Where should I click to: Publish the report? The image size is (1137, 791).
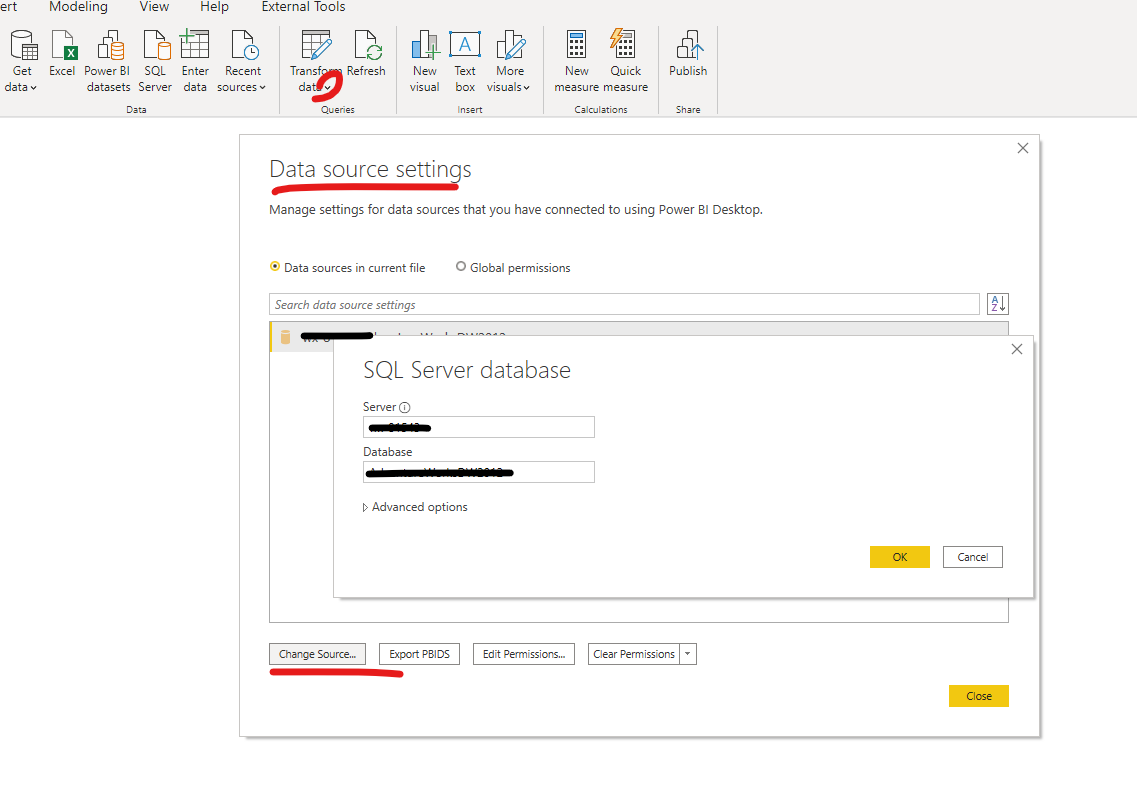[687, 53]
